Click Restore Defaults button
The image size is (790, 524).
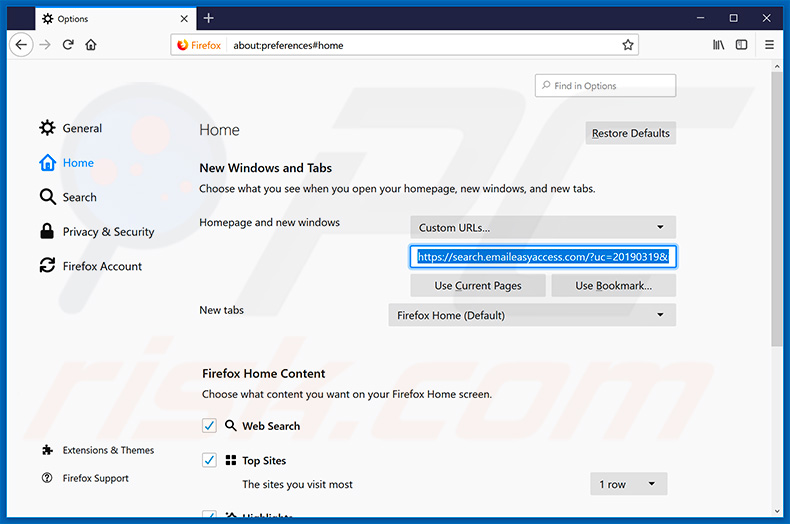click(630, 133)
